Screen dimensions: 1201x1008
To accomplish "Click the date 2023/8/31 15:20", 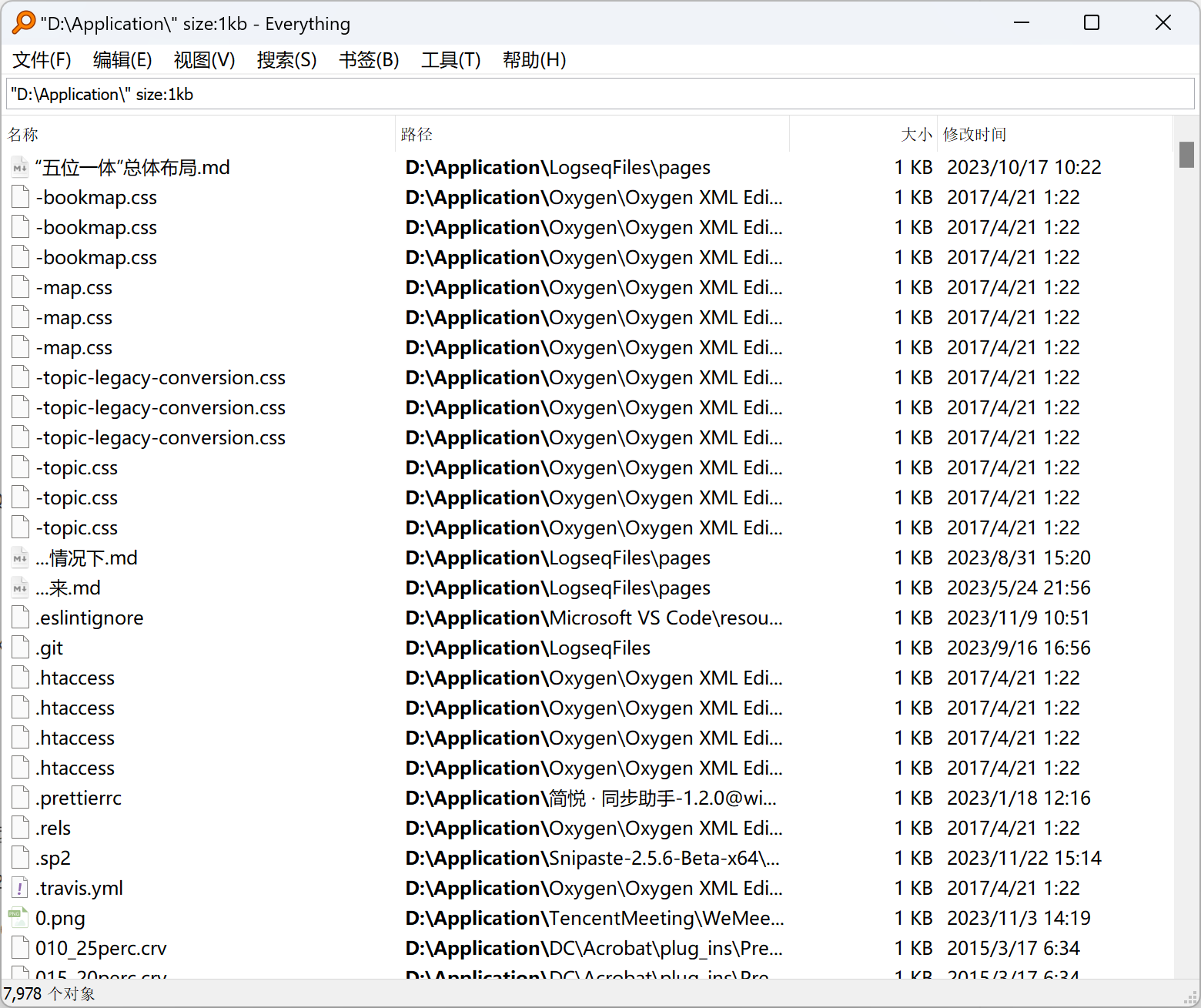I will pos(1019,558).
